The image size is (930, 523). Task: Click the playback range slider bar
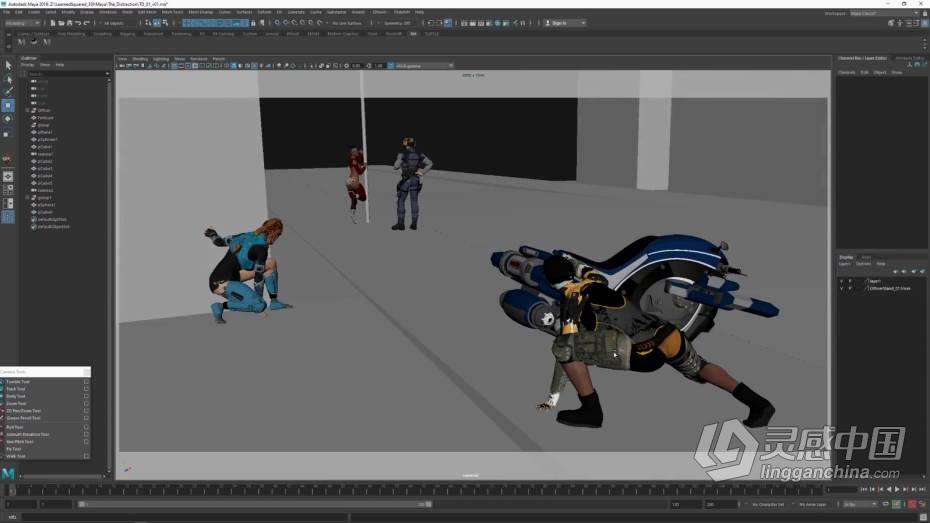point(255,504)
